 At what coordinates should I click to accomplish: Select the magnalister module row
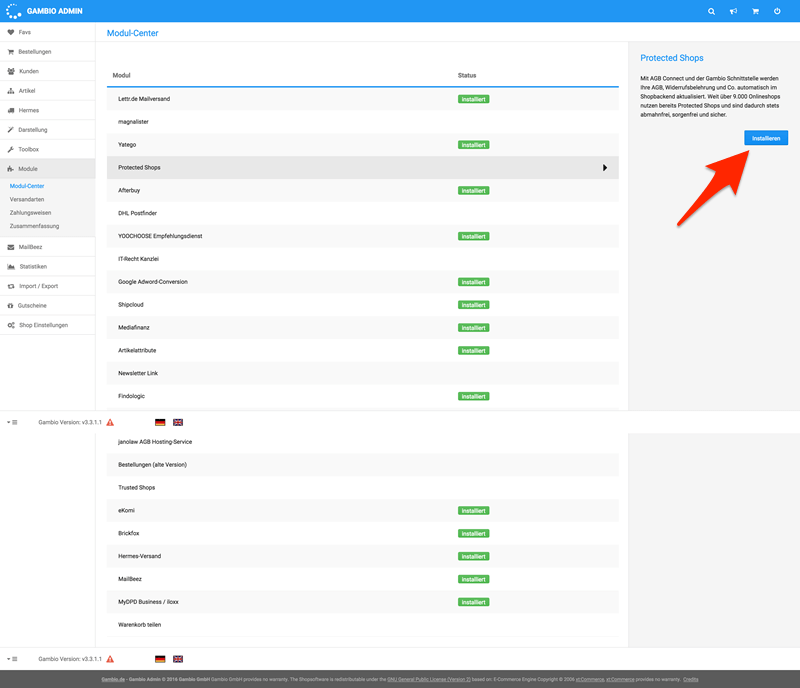[x=363, y=122]
